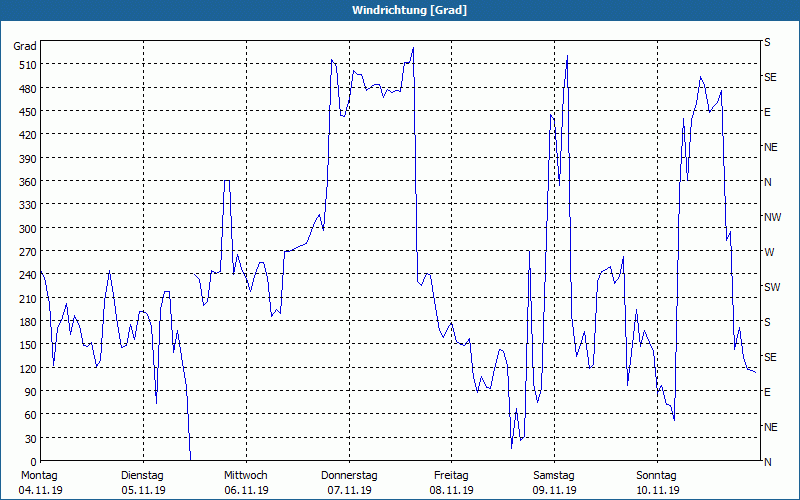The height and width of the screenshot is (500, 800).
Task: Select the date 08.11.19
Action: (x=452, y=490)
